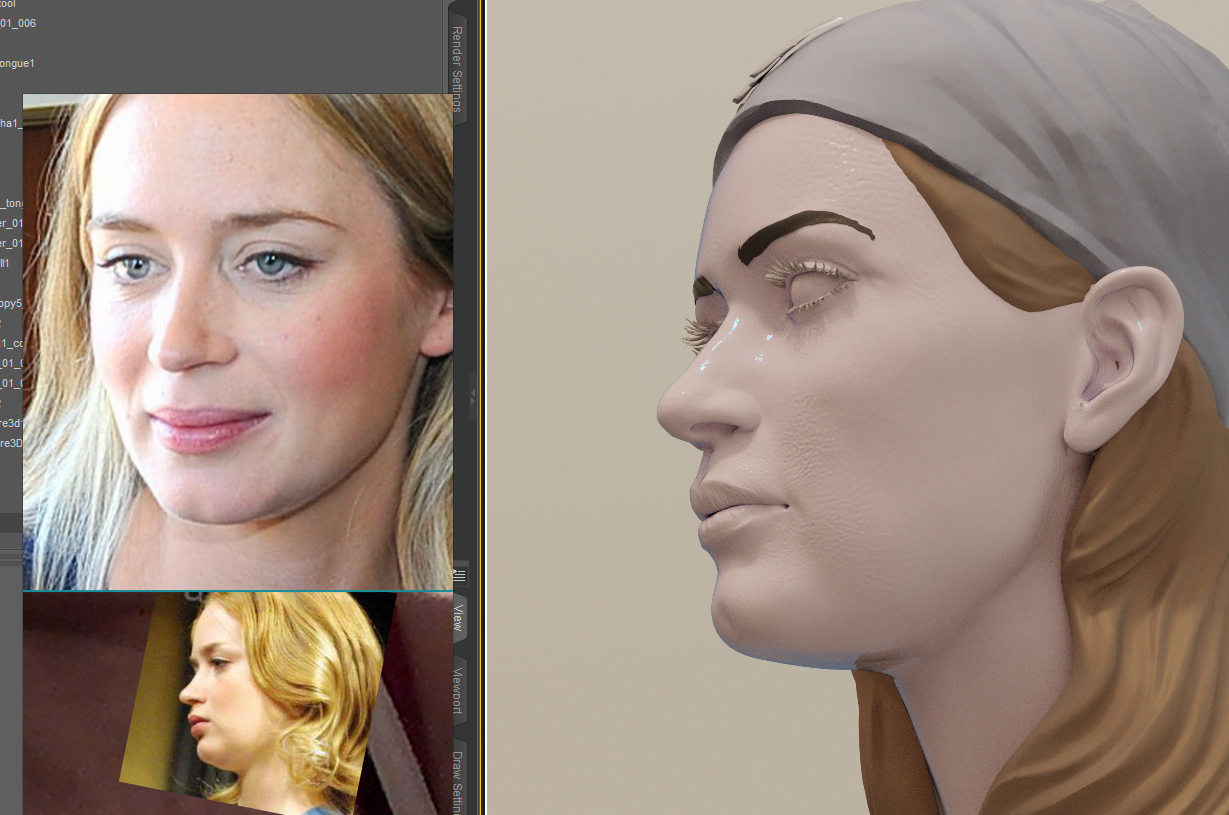Screen dimensions: 1229x815
Task: Select the 'tool' entry at the top of the list
Action: pos(7,4)
